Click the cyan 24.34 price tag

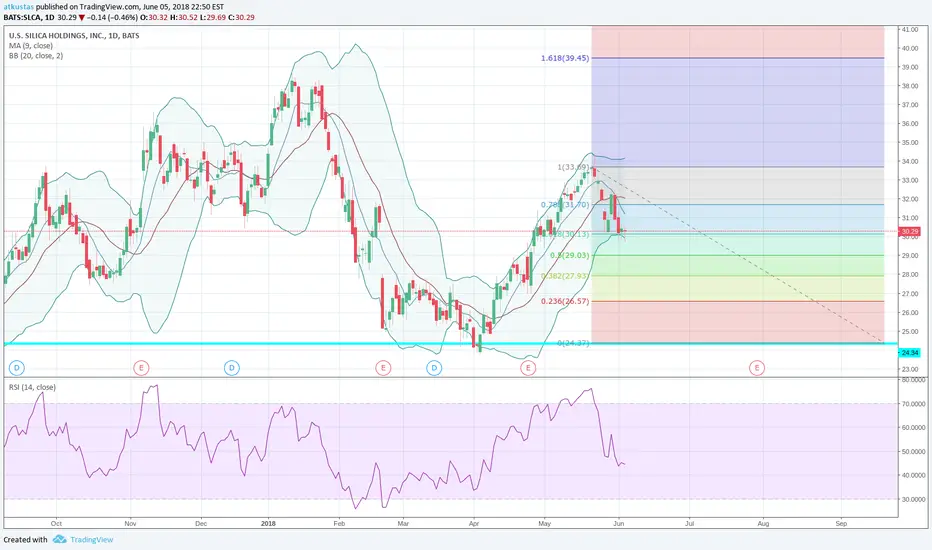[x=909, y=353]
